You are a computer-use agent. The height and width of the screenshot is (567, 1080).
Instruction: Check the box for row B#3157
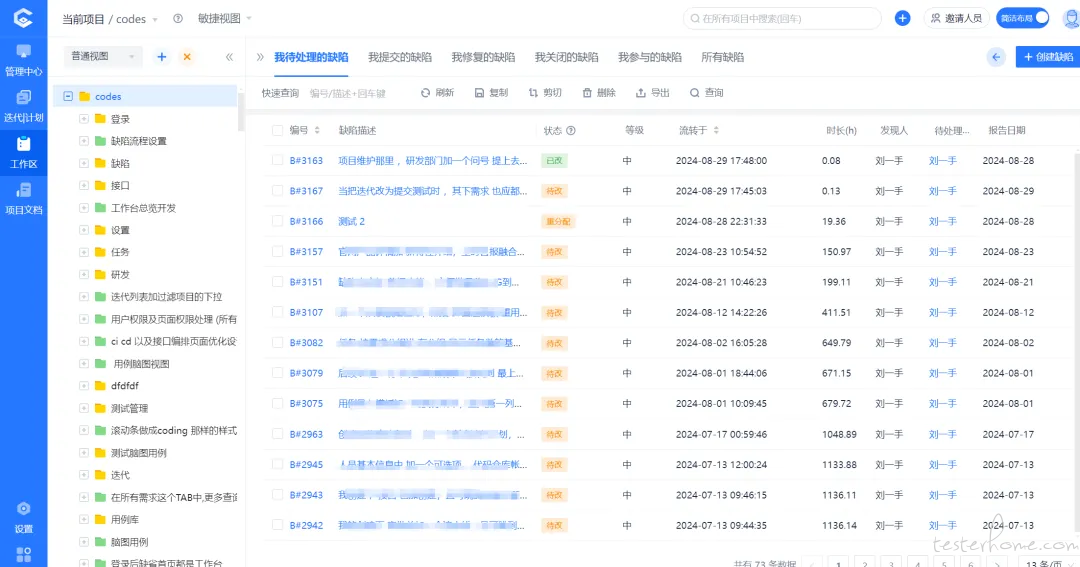pos(277,251)
